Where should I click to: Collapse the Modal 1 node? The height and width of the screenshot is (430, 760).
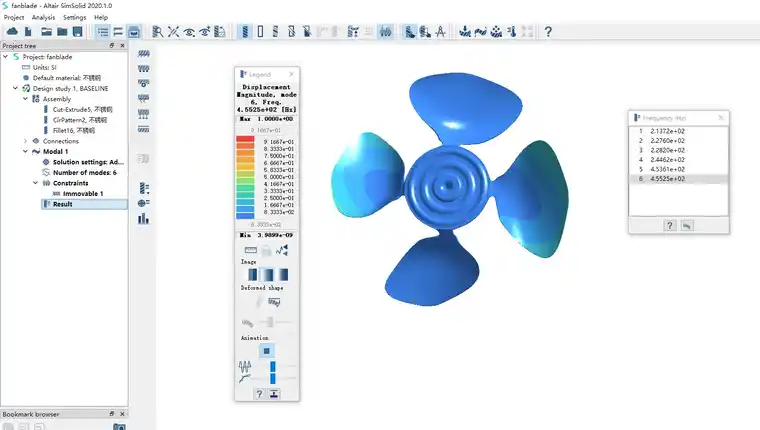[26, 152]
